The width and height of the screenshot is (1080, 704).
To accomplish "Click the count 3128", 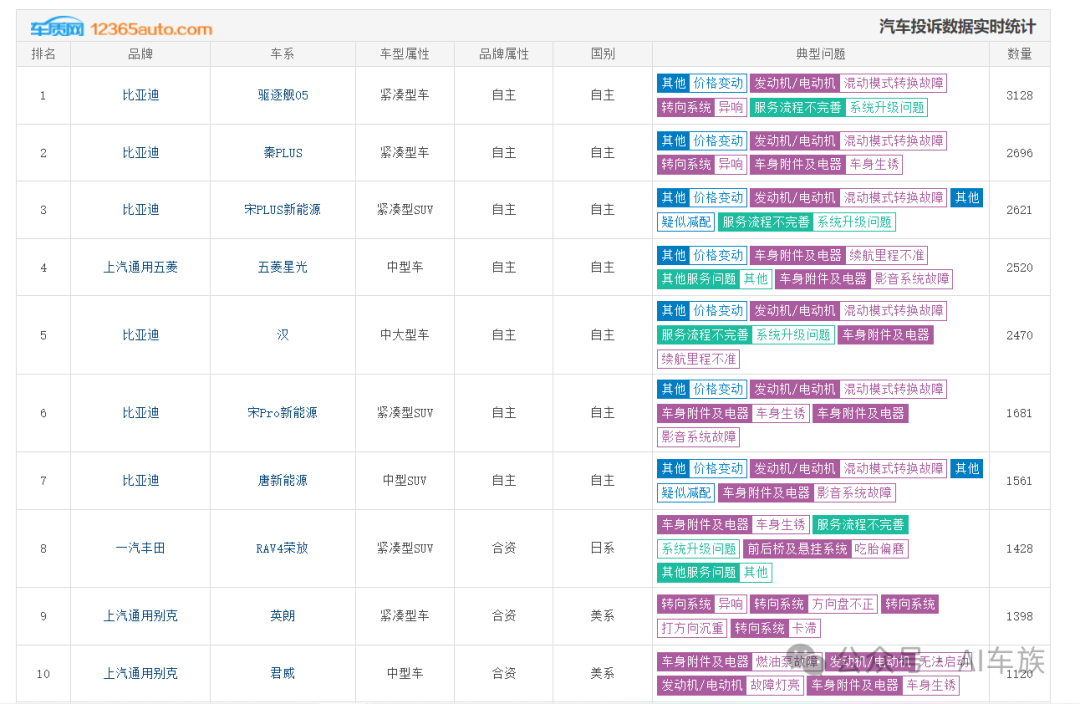I will click(1019, 95).
